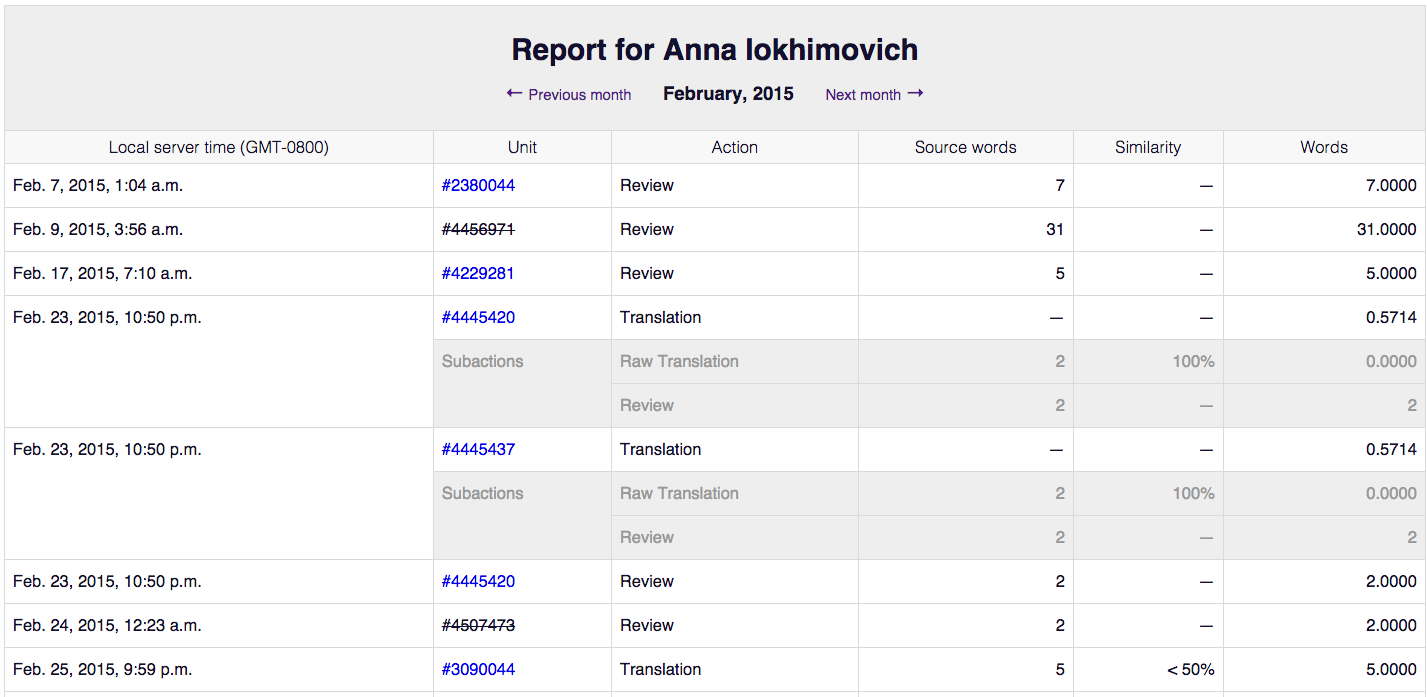Image resolution: width=1427 pixels, height=697 pixels.
Task: Click the Source words column header
Action: point(965,147)
